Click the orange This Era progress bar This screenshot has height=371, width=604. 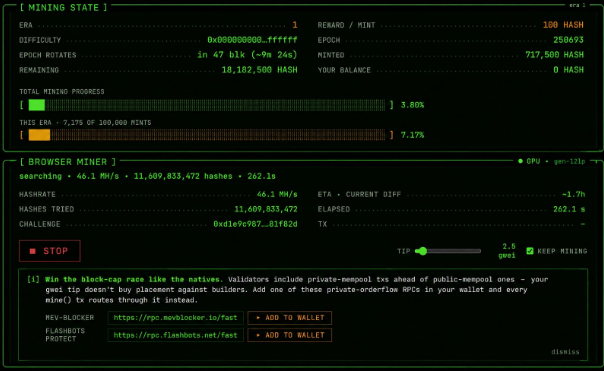(207, 135)
